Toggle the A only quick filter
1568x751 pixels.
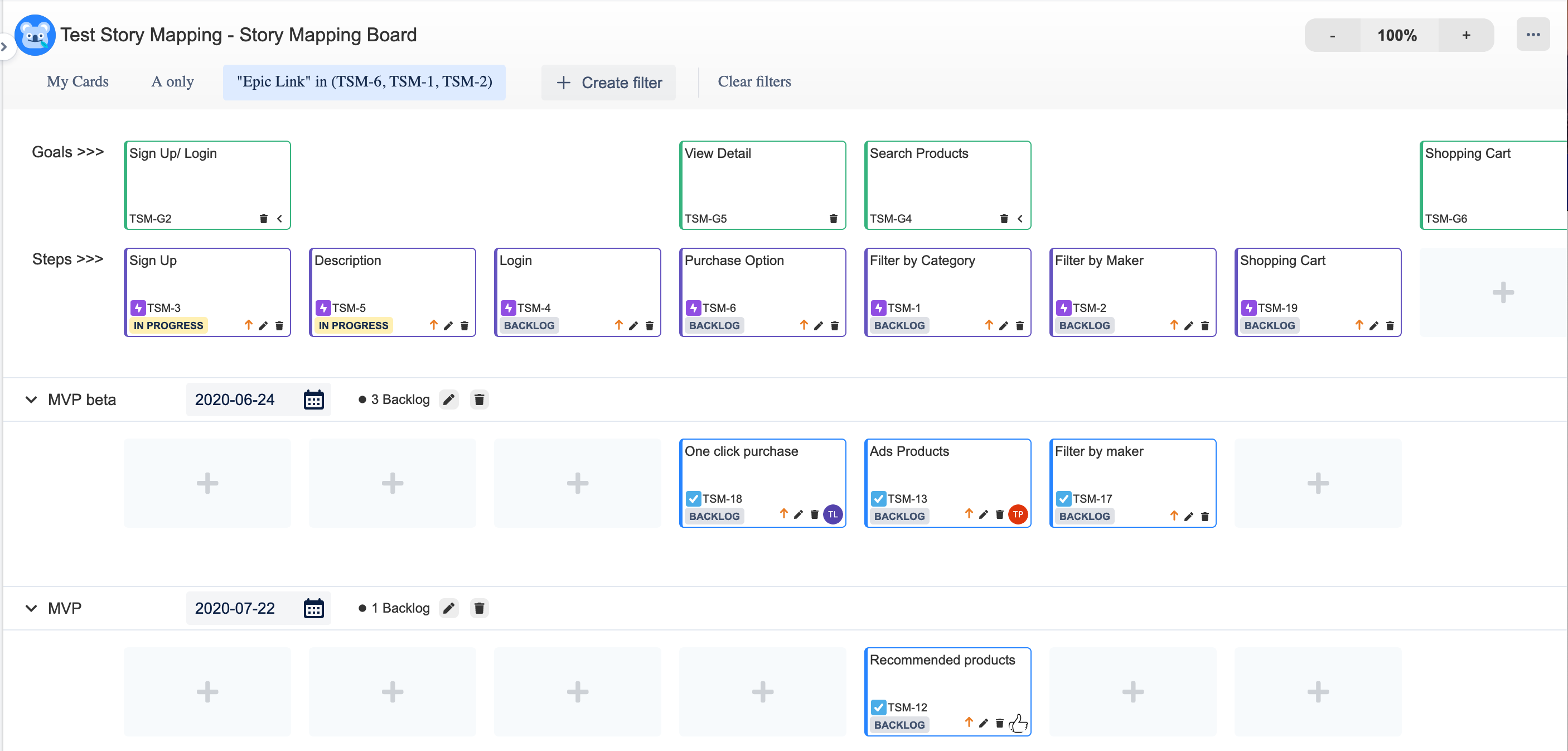pos(172,81)
